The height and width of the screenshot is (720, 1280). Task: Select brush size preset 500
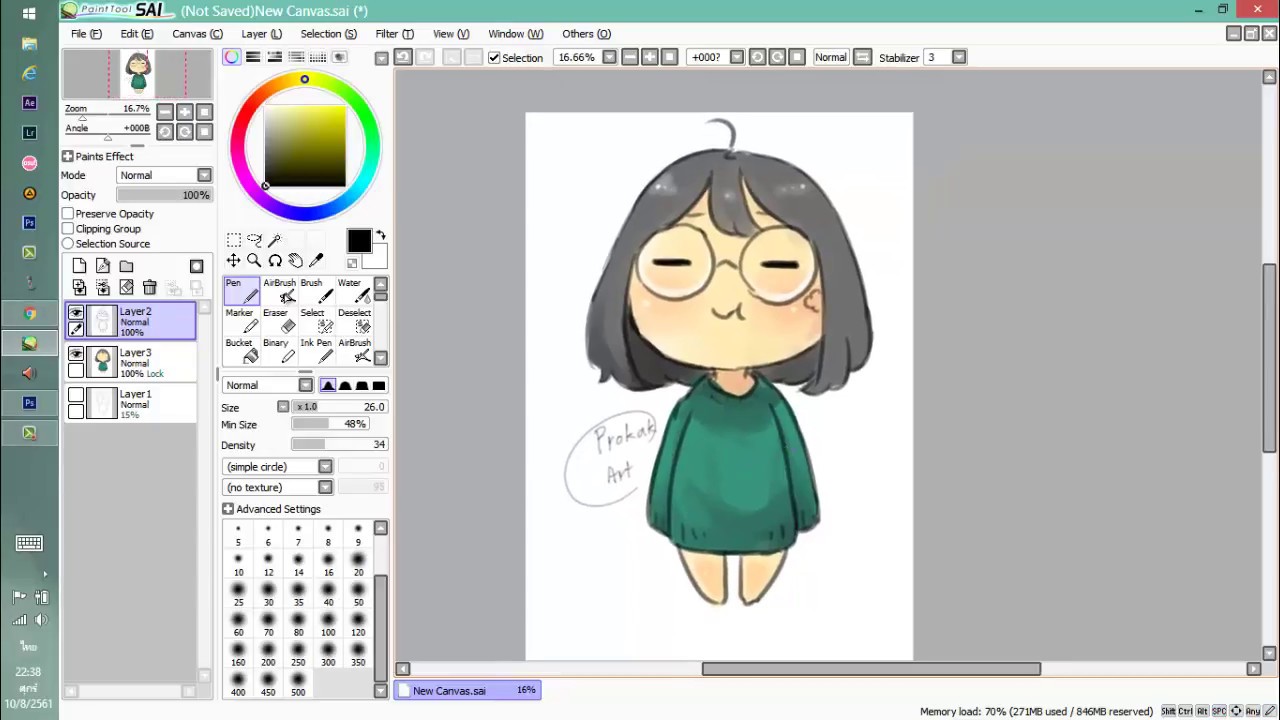pos(298,684)
